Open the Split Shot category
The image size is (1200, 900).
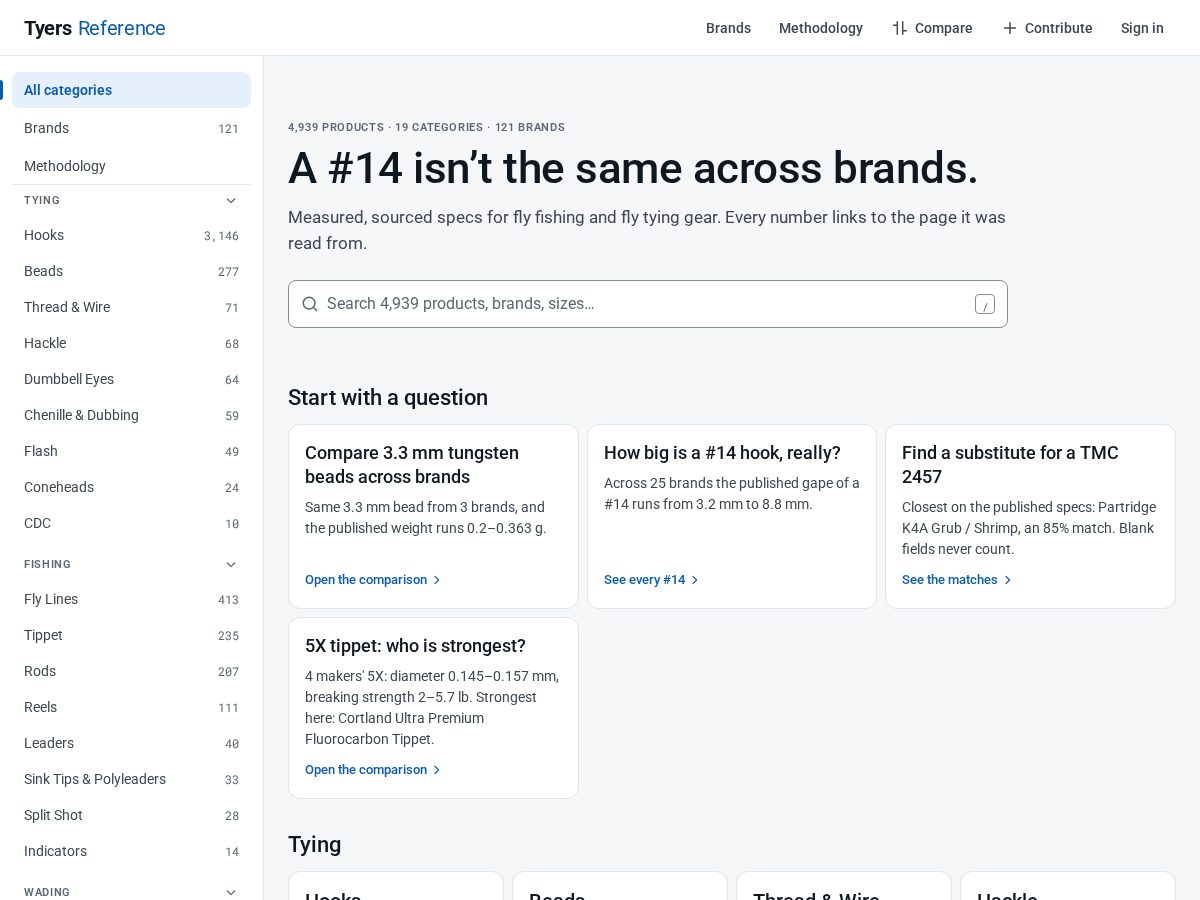pos(131,815)
